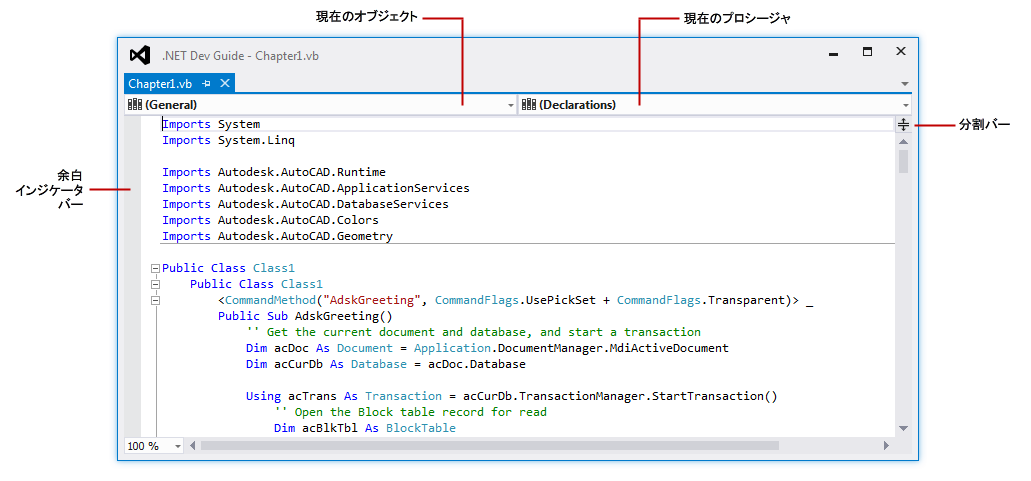This screenshot has width=1031, height=481.
Task: Click the vertical scrollbar thumb
Action: 903,162
